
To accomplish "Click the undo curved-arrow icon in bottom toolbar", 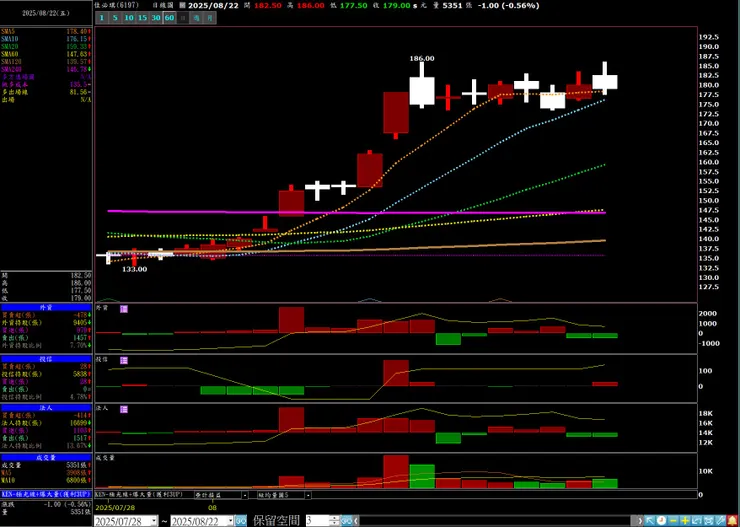I will tap(697, 521).
